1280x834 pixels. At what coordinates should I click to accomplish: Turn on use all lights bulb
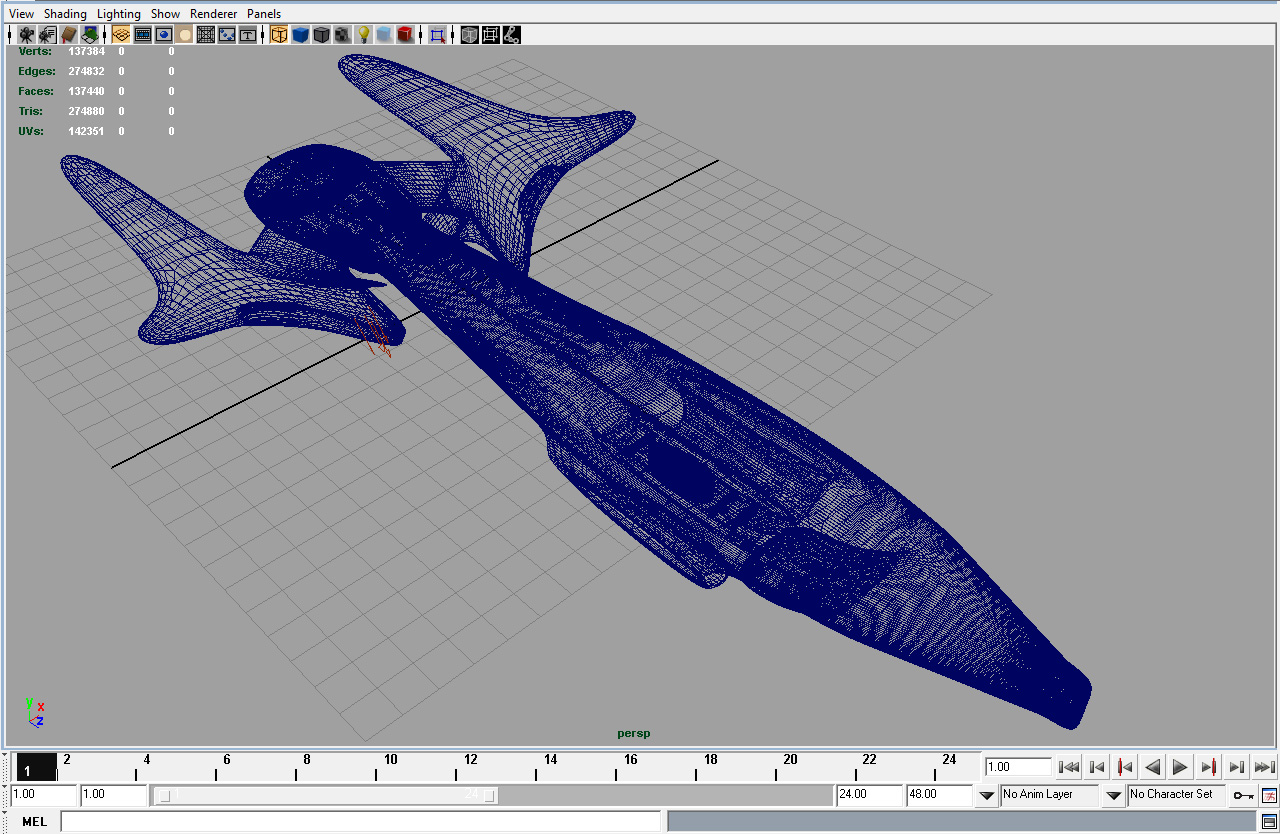(364, 35)
